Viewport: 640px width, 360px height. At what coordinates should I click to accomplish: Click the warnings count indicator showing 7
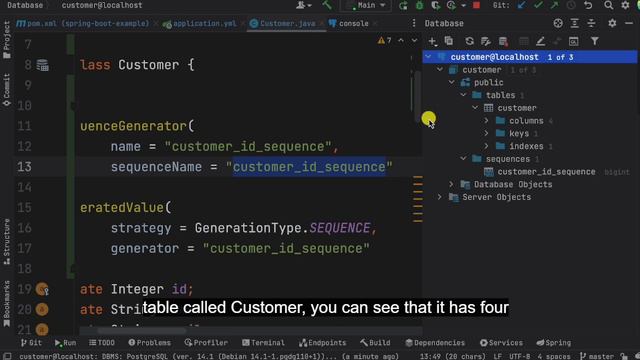384,40
